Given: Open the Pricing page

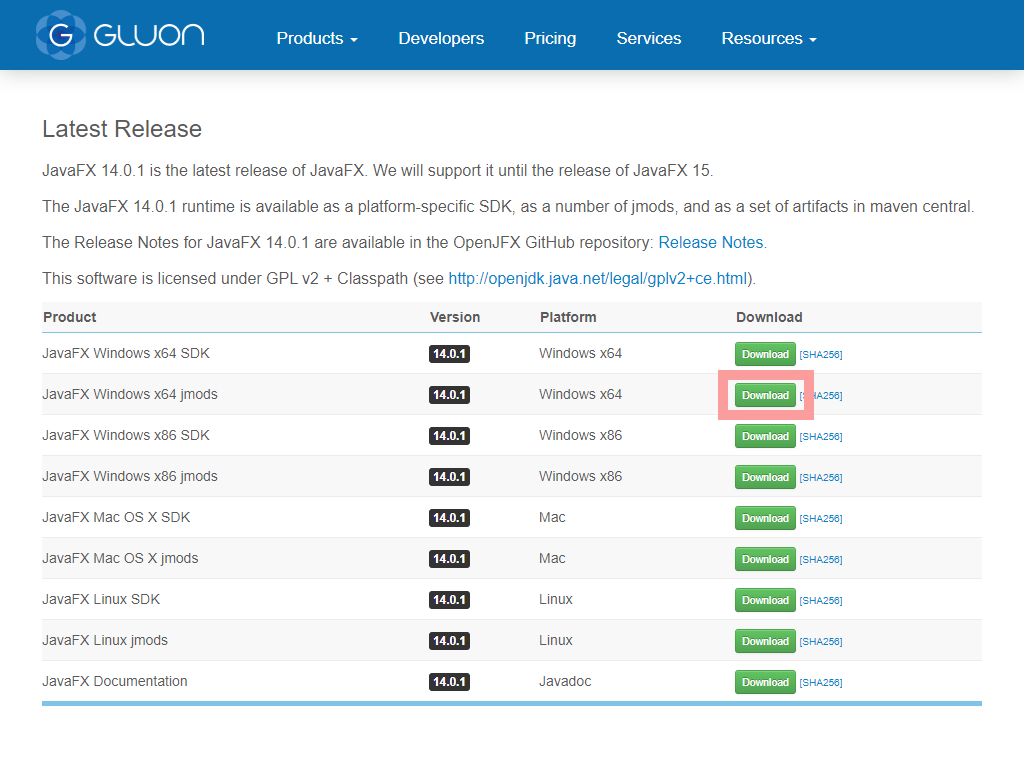Looking at the screenshot, I should 550,39.
